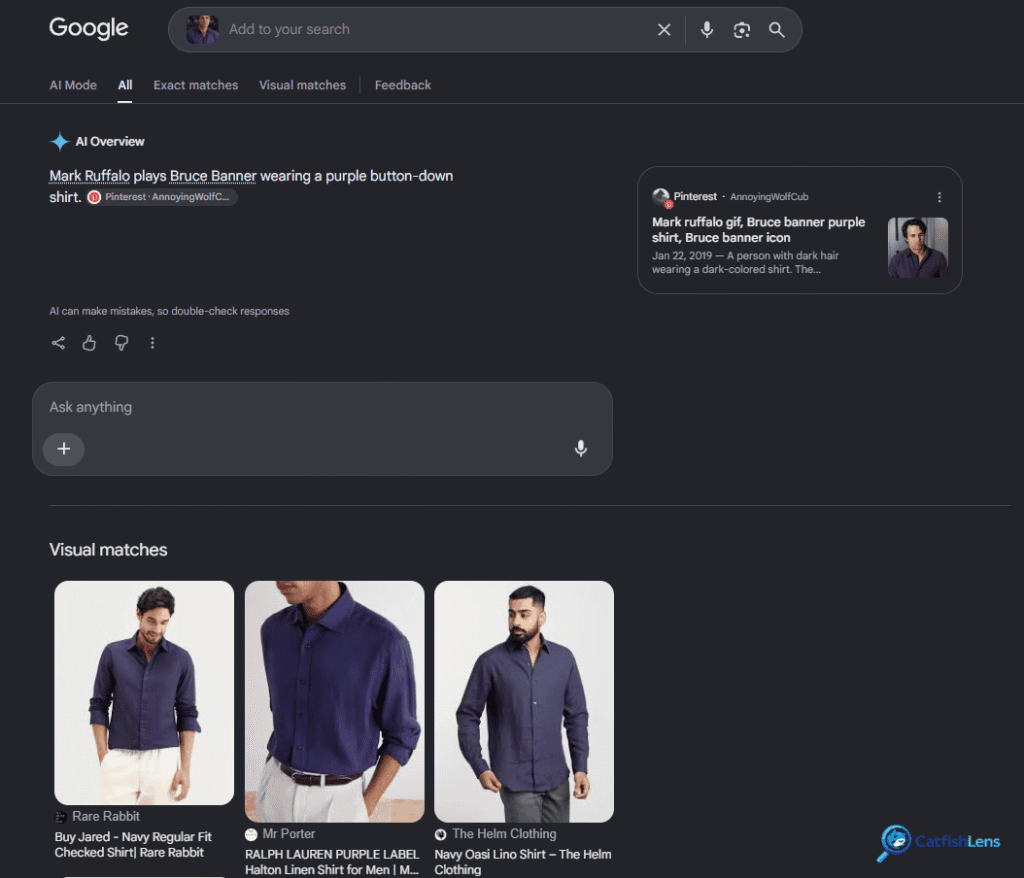
Task: Start voice search with the search bar microphone
Action: [707, 29]
